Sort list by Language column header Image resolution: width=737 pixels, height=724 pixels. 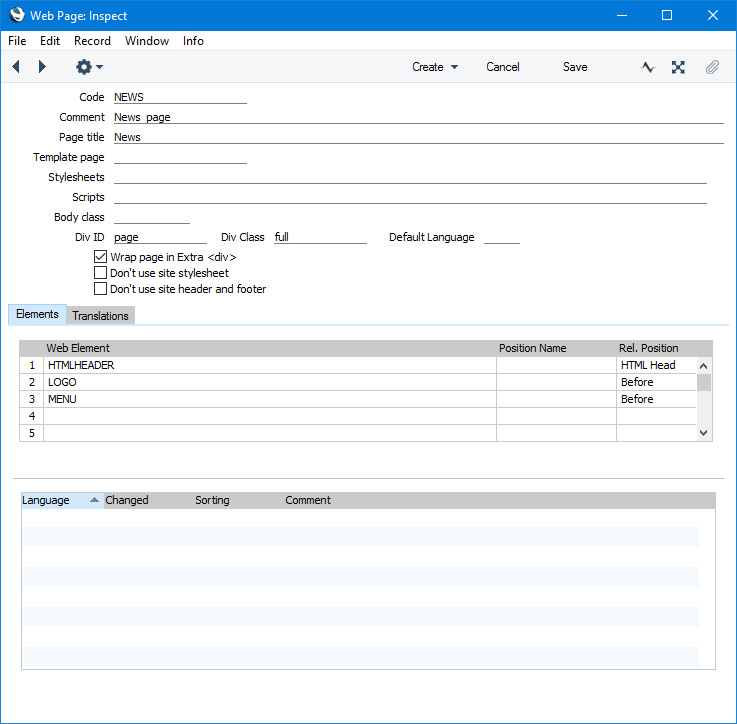60,500
